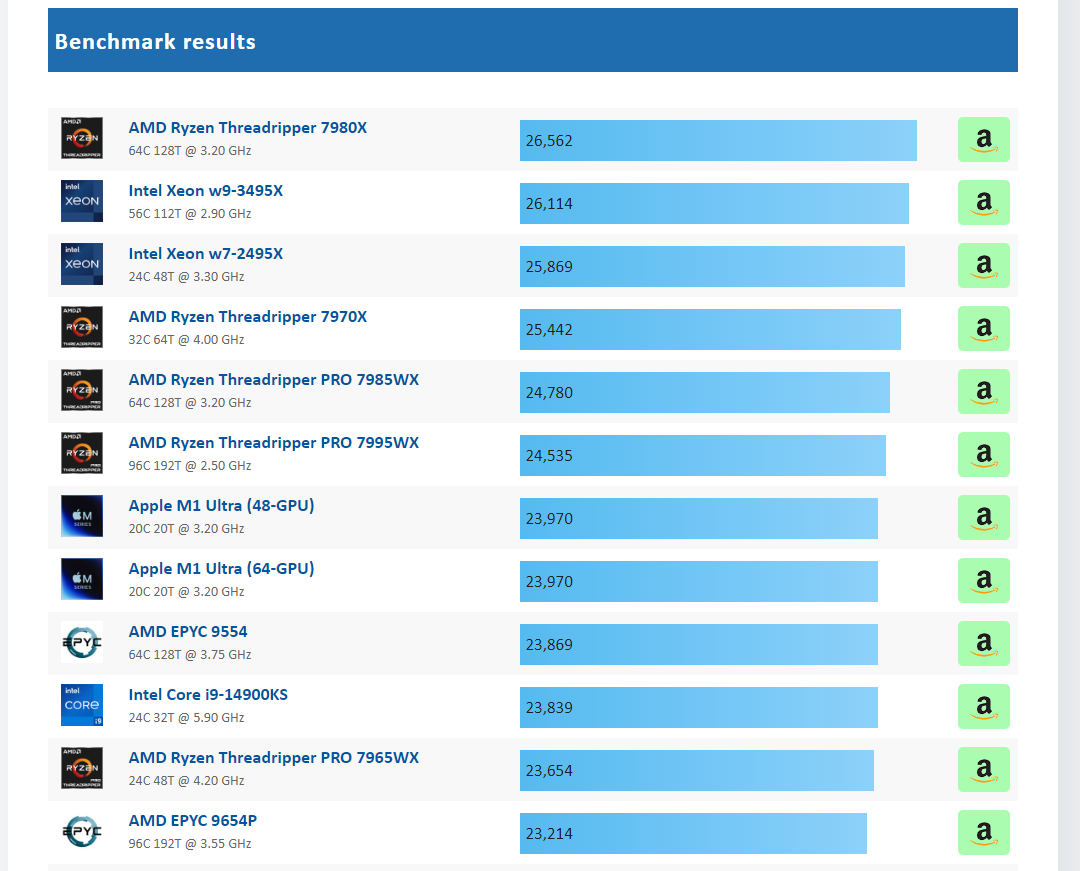Click Ryzen Threadripper logo for 7970X
The height and width of the screenshot is (871, 1080).
(x=82, y=327)
